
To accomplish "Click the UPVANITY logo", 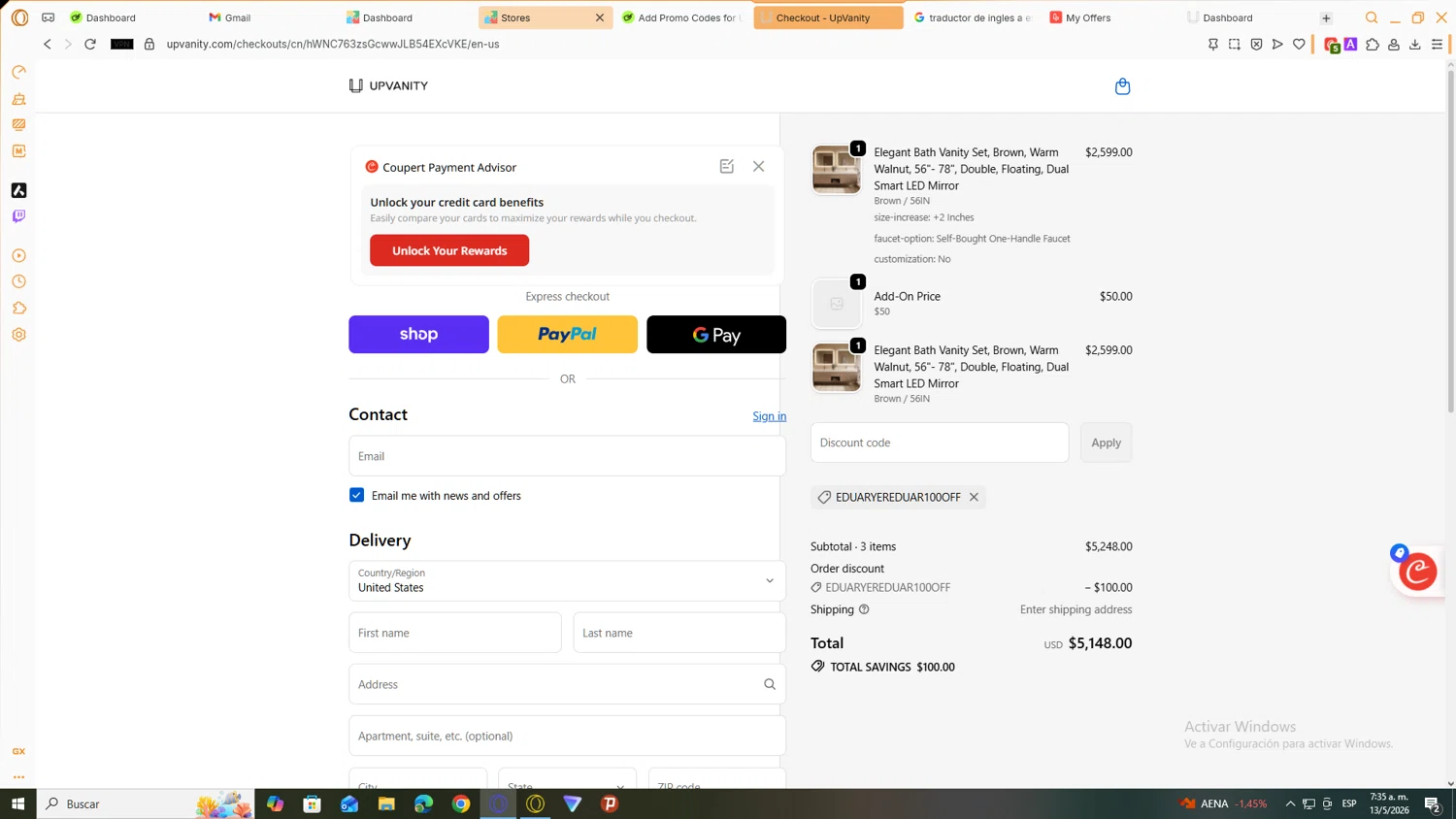I will pos(388,85).
